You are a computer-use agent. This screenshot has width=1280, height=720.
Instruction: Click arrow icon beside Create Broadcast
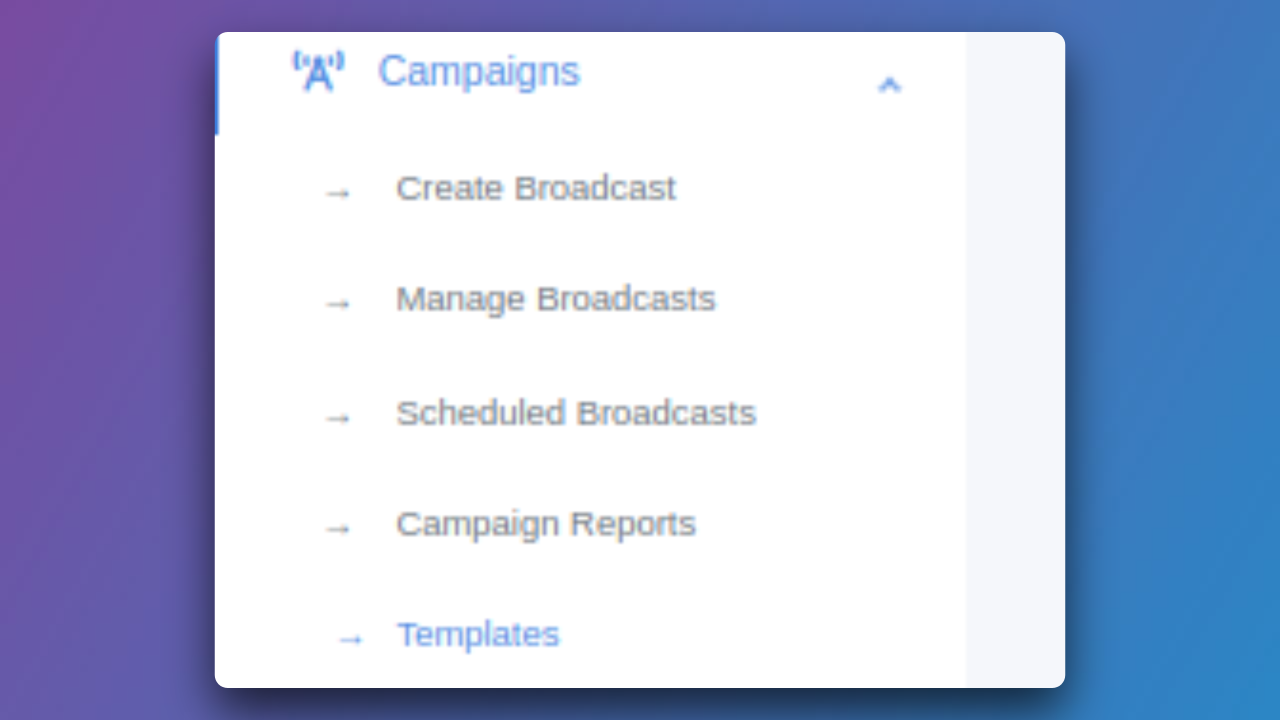coord(338,192)
